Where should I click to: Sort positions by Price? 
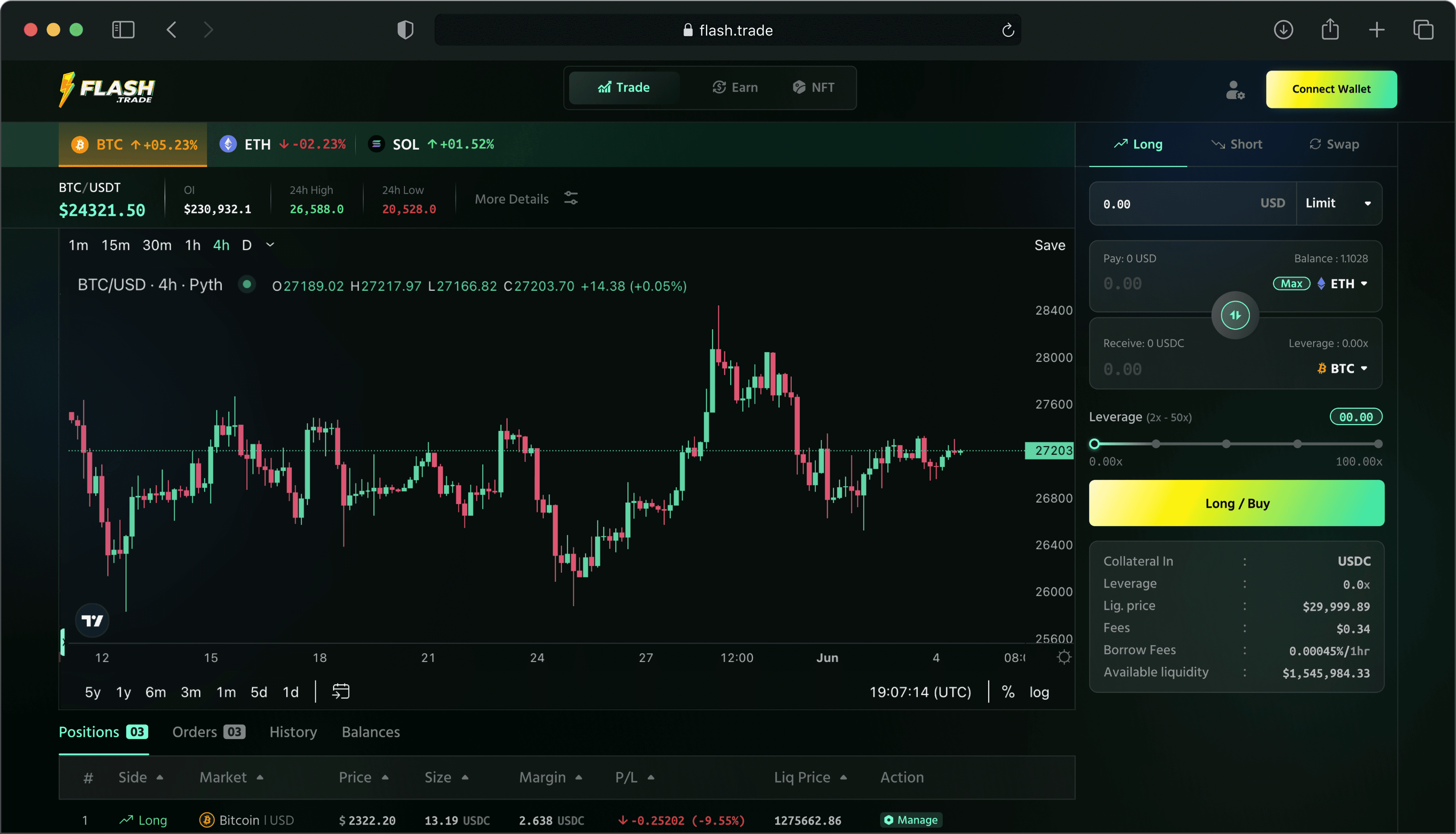364,777
